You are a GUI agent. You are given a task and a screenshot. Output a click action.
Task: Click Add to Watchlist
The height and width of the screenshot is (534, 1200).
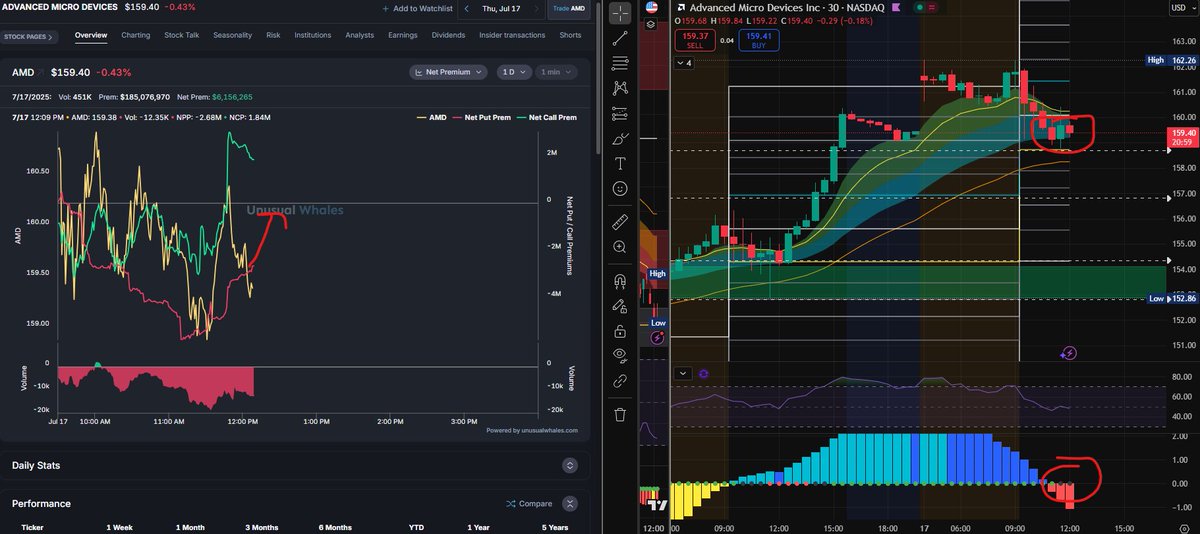tap(417, 8)
